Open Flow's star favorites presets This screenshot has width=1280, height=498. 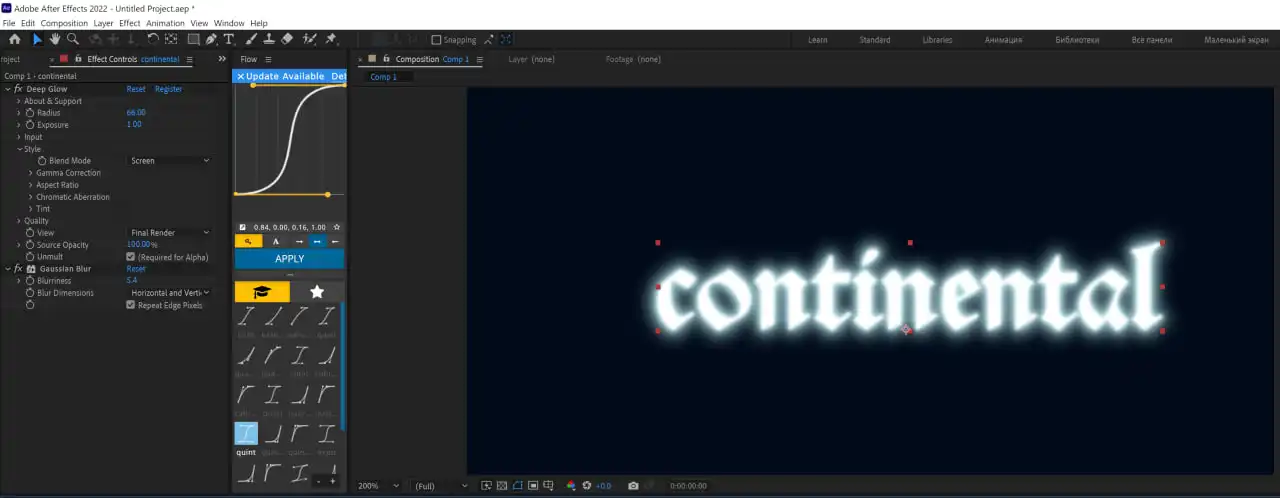pos(317,292)
